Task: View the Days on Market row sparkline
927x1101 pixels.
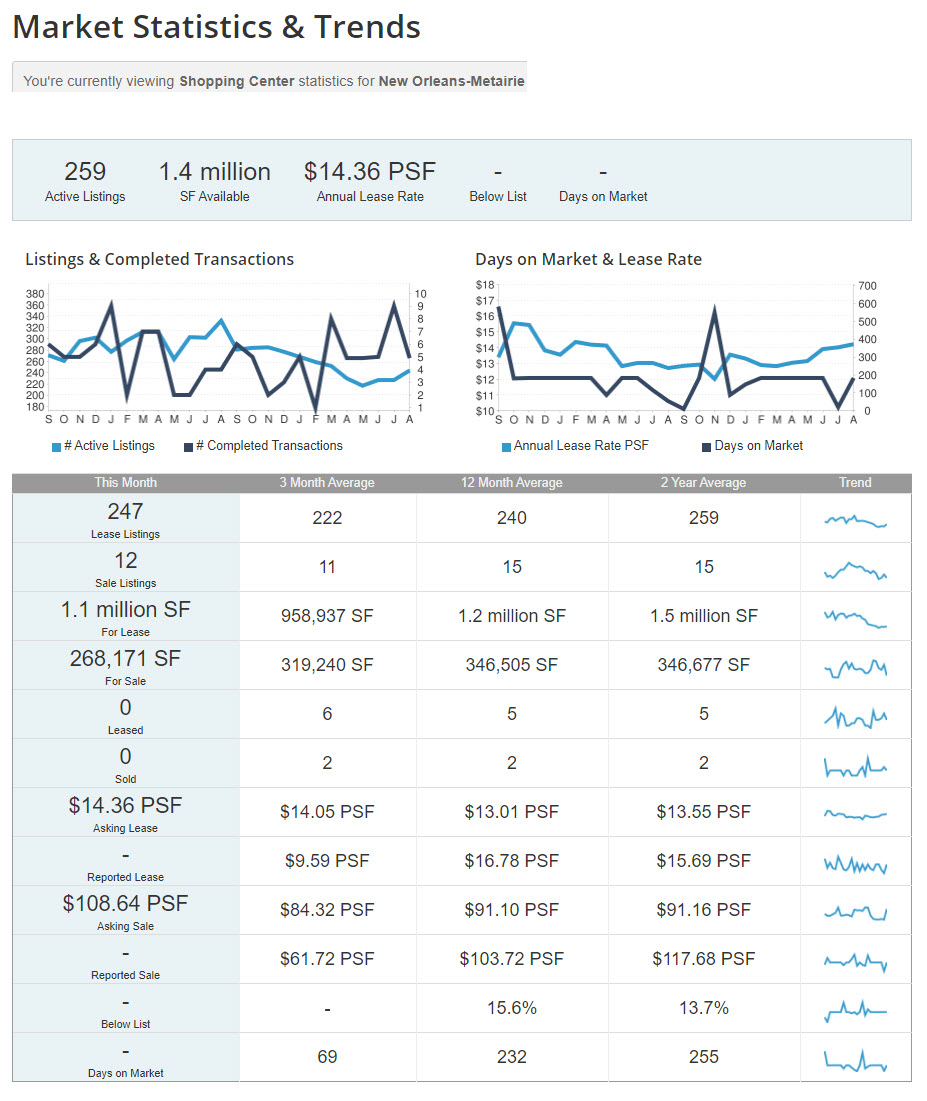Action: tap(855, 1060)
